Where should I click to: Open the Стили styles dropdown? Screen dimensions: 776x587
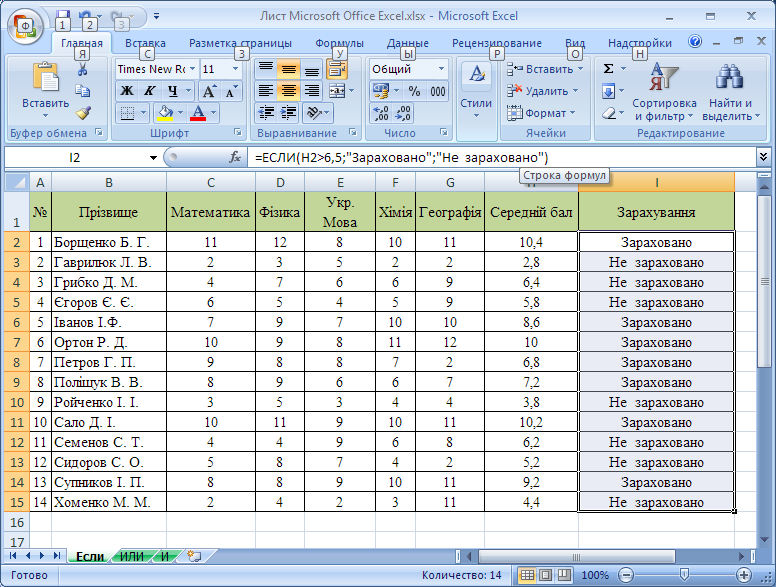tap(476, 99)
